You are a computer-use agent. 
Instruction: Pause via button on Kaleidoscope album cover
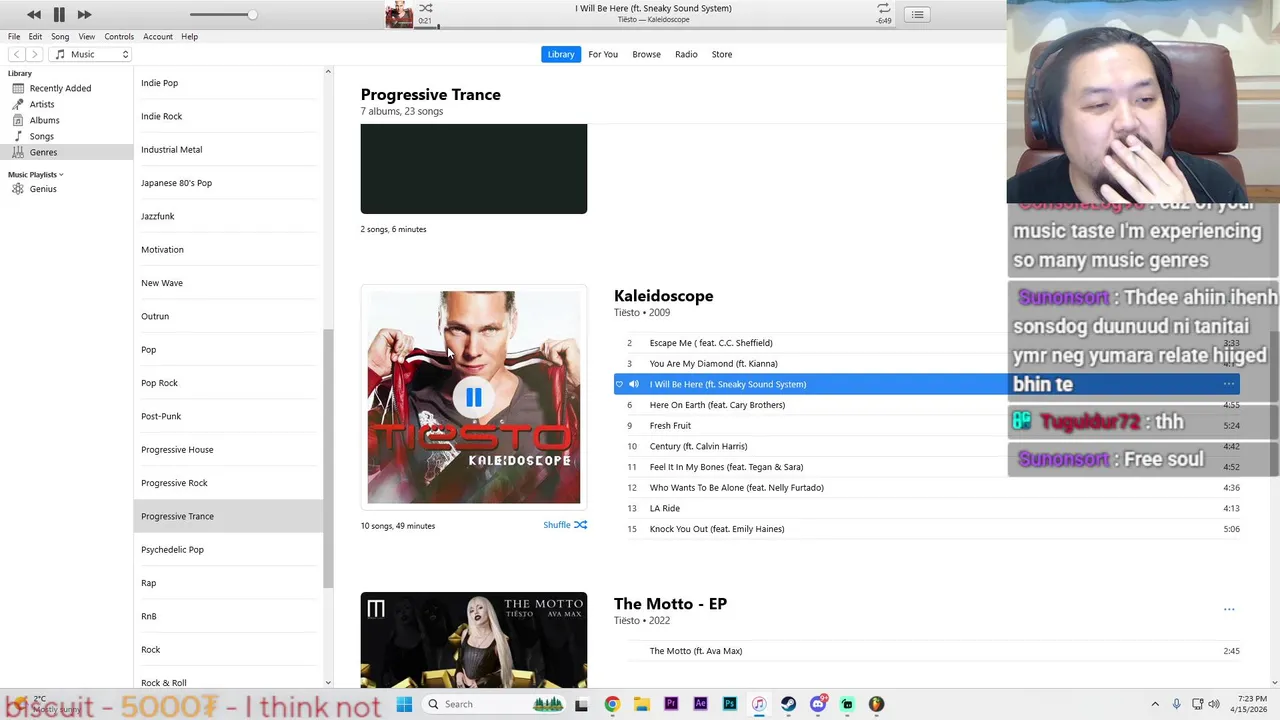click(x=474, y=398)
